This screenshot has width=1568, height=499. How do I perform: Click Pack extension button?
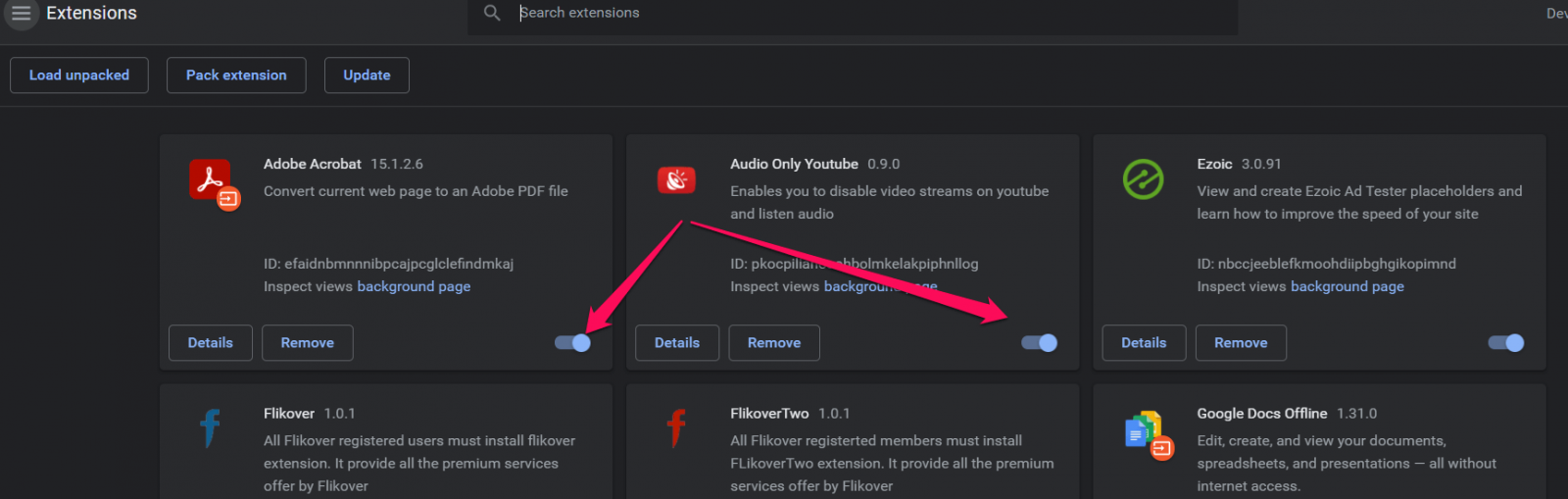tap(236, 75)
